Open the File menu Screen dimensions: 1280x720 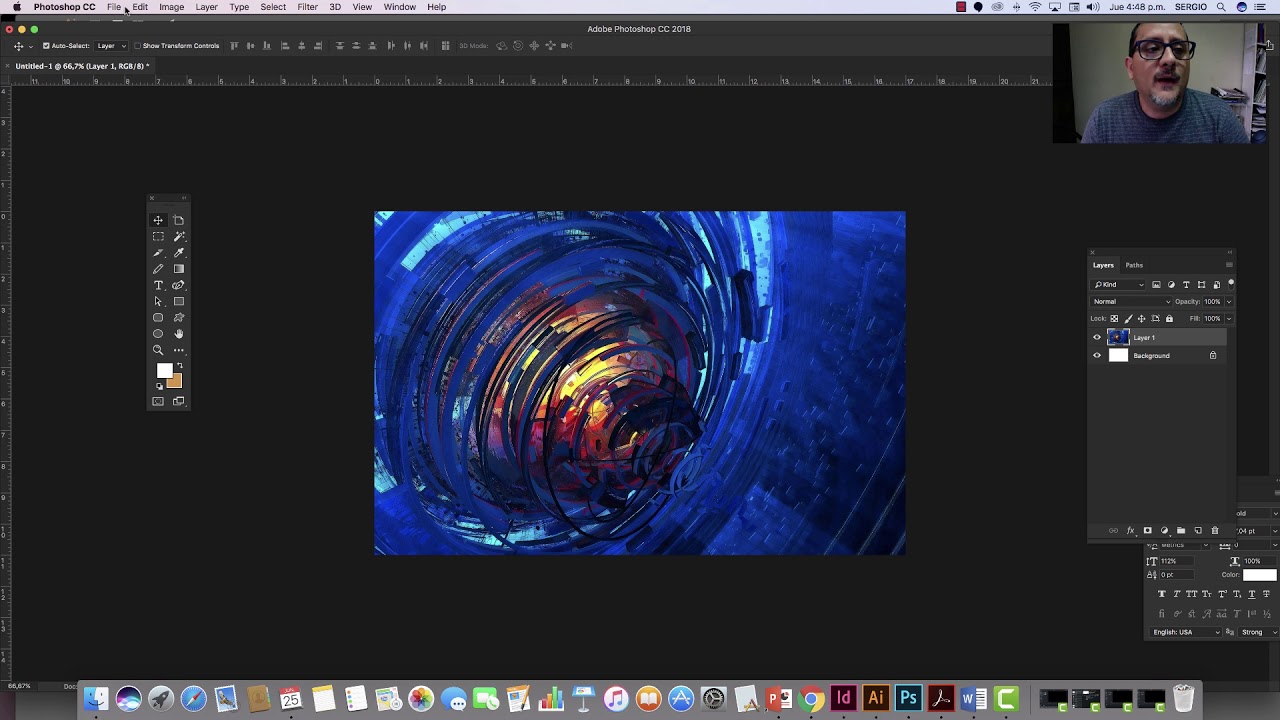114,7
